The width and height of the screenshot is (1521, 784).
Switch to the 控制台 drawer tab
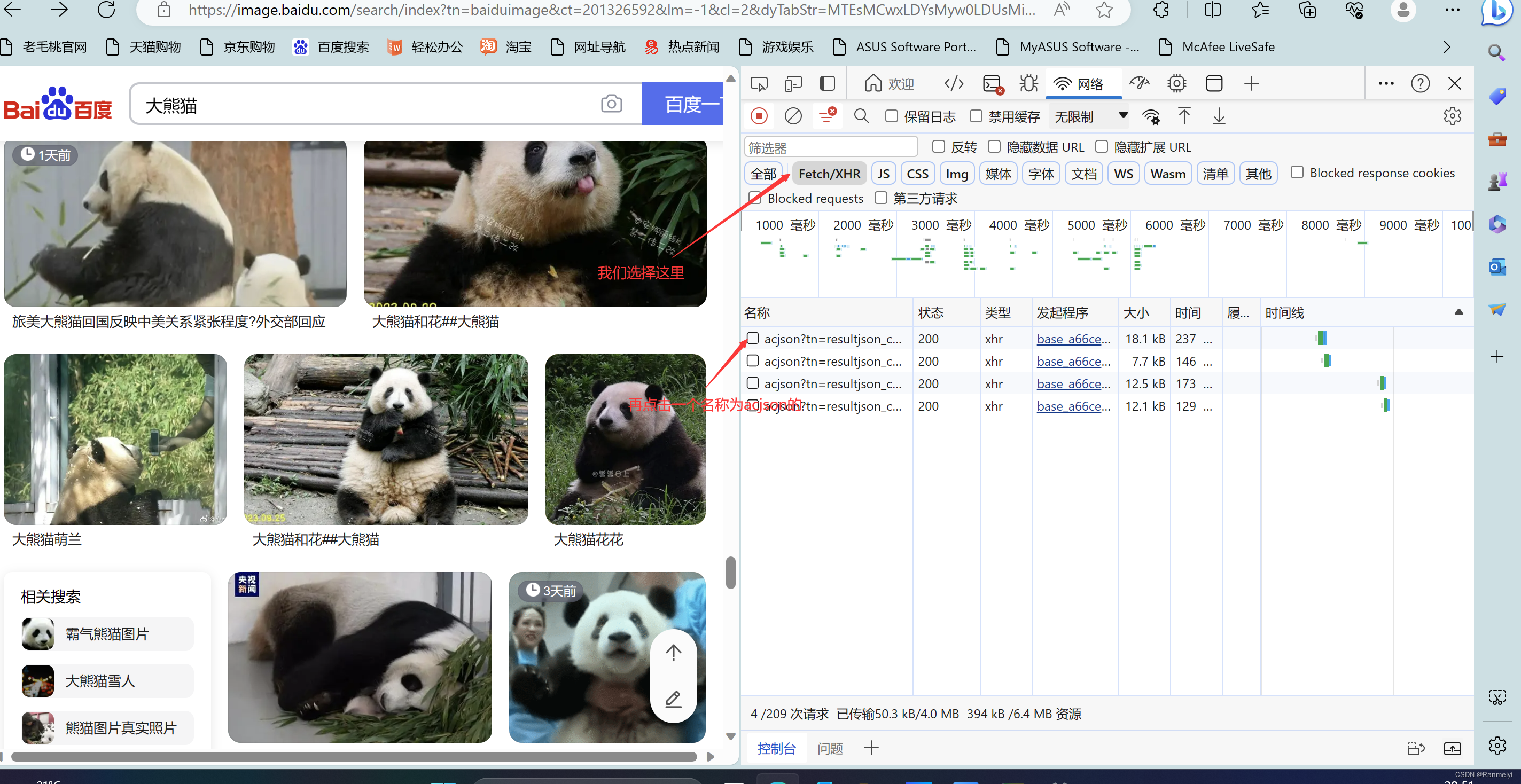pyautogui.click(x=776, y=749)
